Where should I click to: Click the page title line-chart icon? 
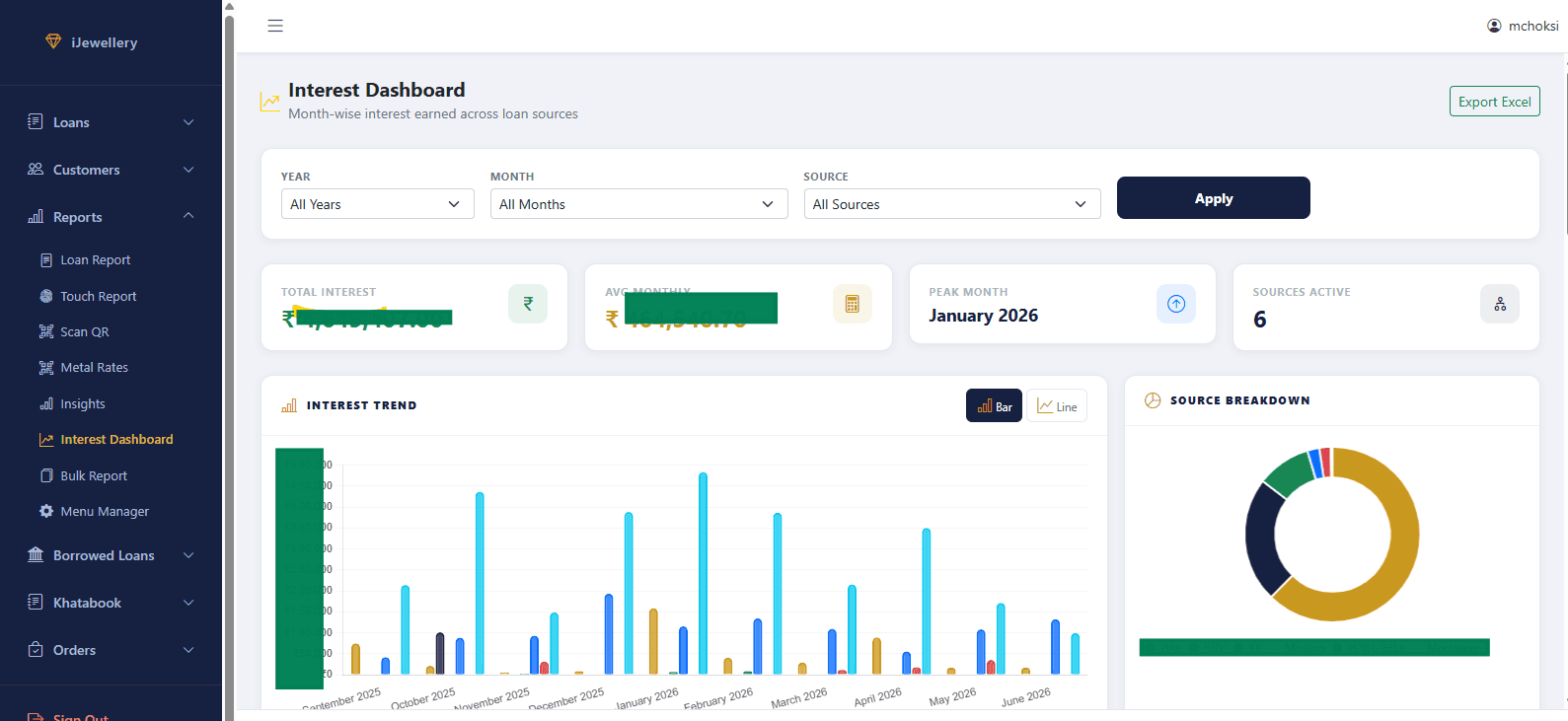pyautogui.click(x=269, y=102)
